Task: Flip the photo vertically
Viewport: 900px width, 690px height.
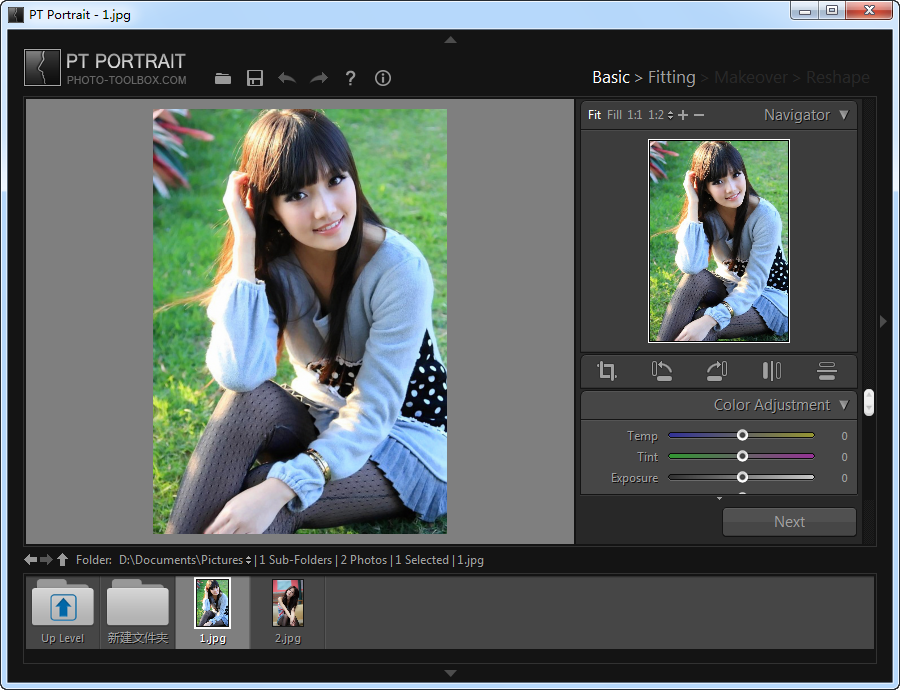Action: pos(826,371)
